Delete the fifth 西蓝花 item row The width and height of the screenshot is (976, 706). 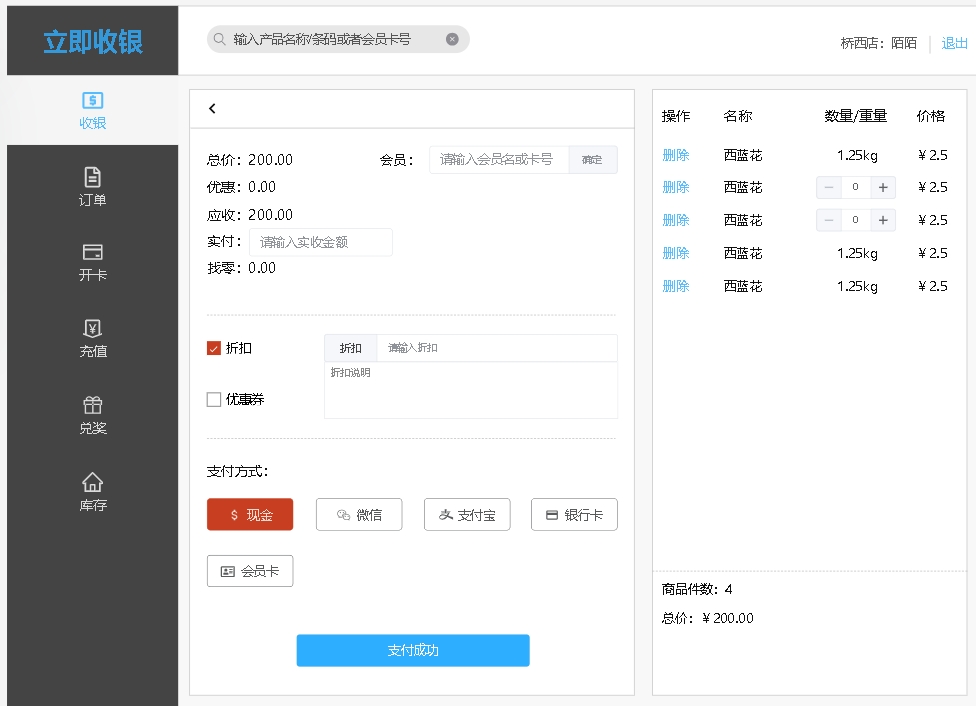[x=675, y=286]
